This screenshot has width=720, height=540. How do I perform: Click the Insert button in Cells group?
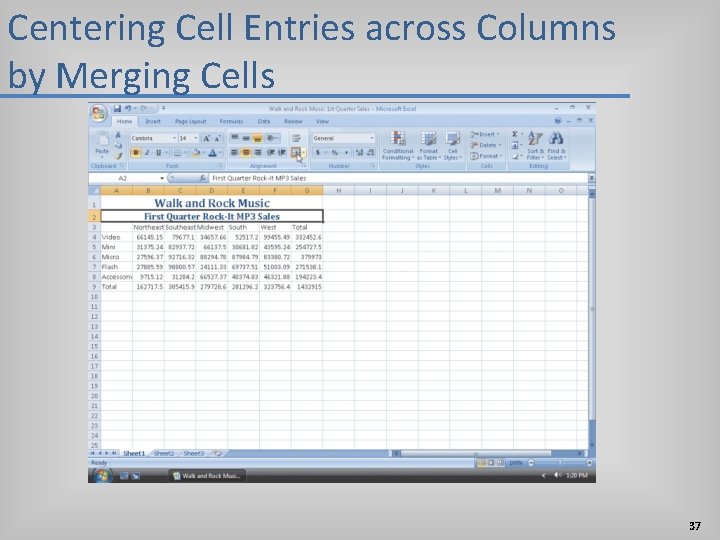click(x=485, y=134)
